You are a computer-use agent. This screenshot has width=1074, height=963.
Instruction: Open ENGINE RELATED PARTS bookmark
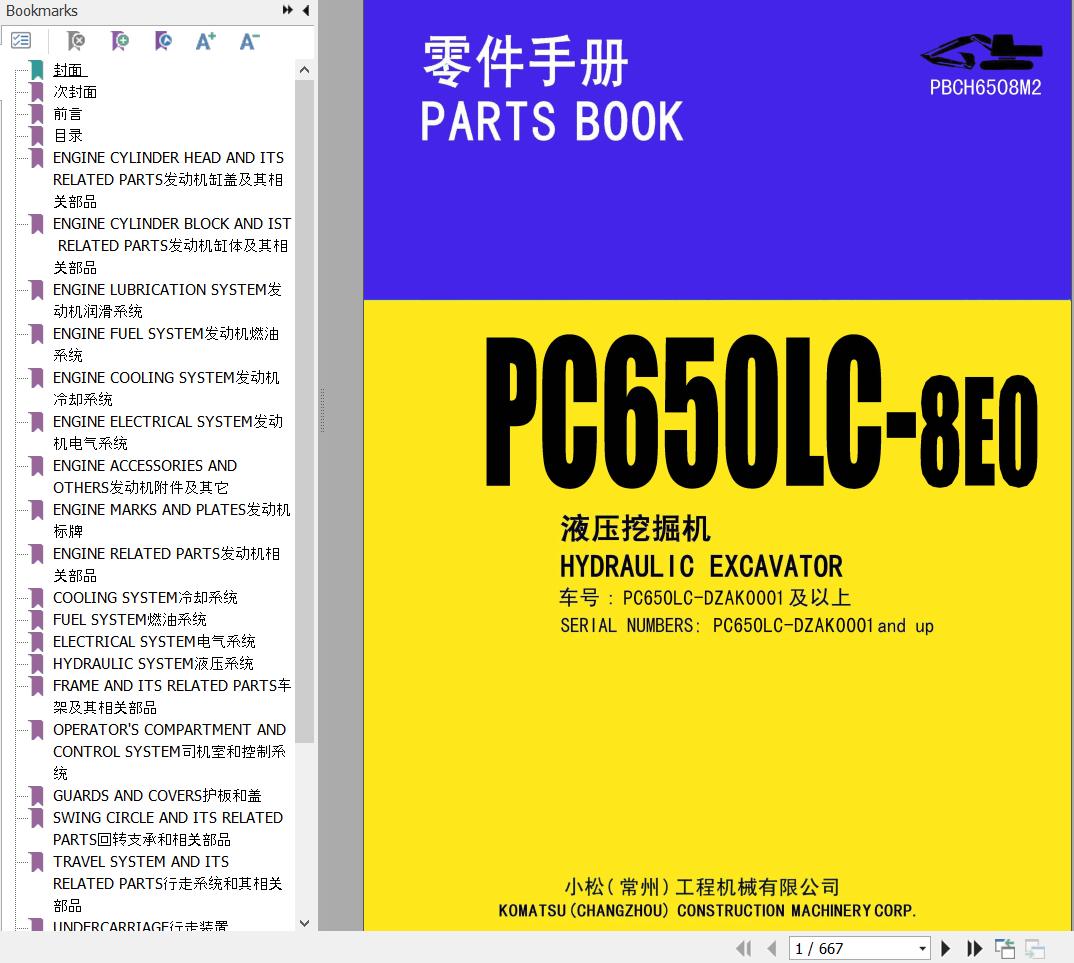166,564
